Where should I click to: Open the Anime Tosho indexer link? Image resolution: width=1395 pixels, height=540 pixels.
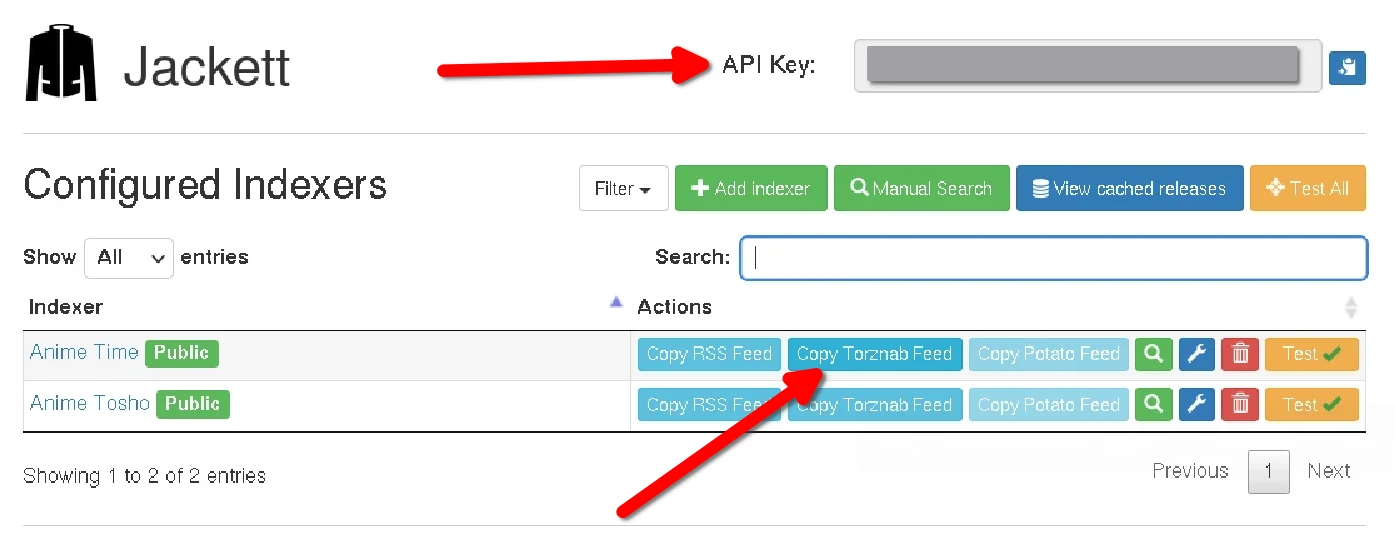(x=90, y=403)
